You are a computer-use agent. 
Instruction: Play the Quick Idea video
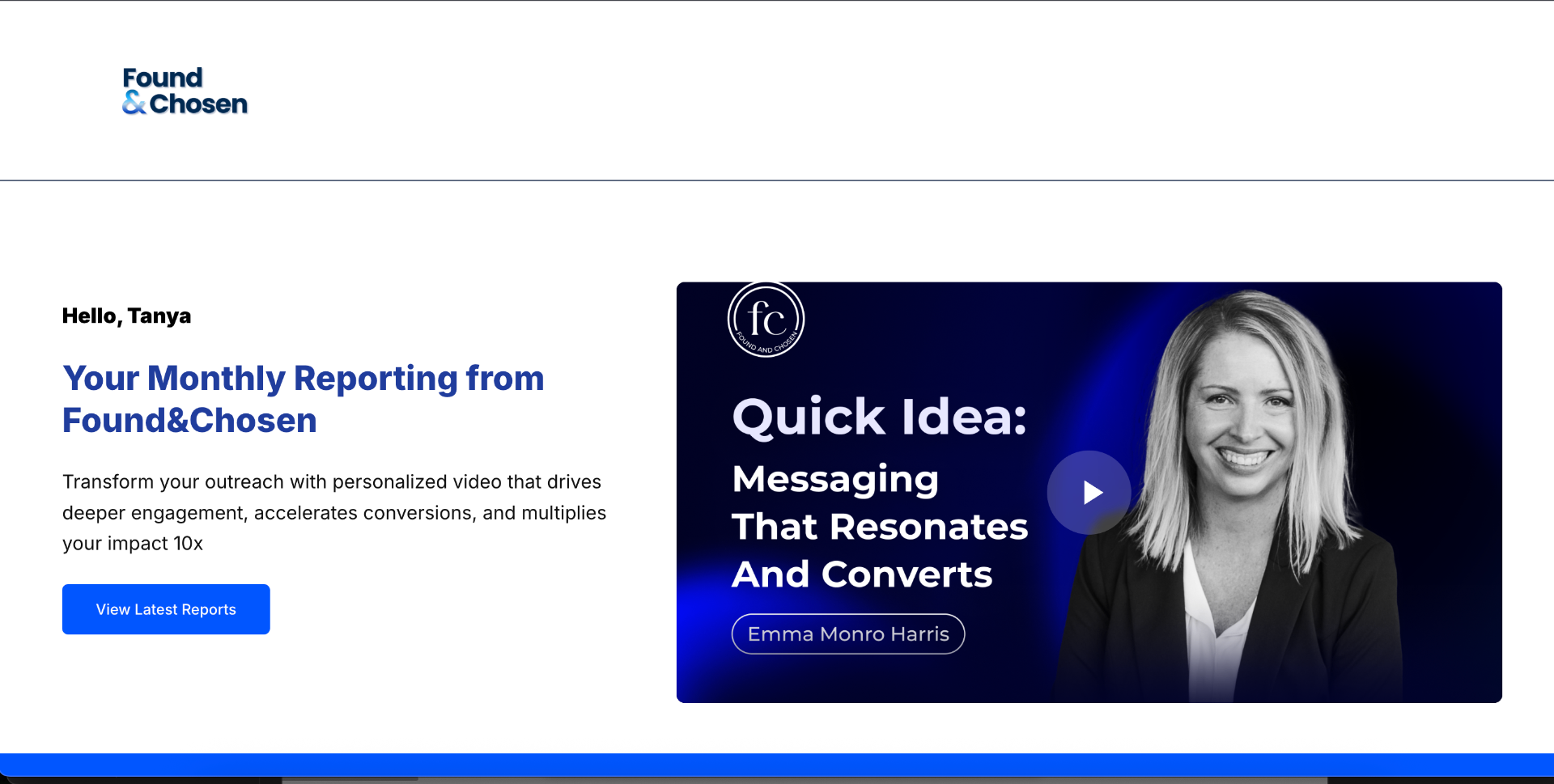tap(1089, 492)
